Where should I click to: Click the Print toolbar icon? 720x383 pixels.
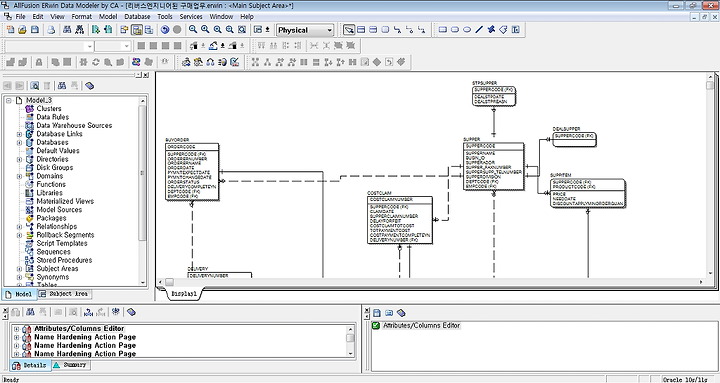click(x=51, y=30)
